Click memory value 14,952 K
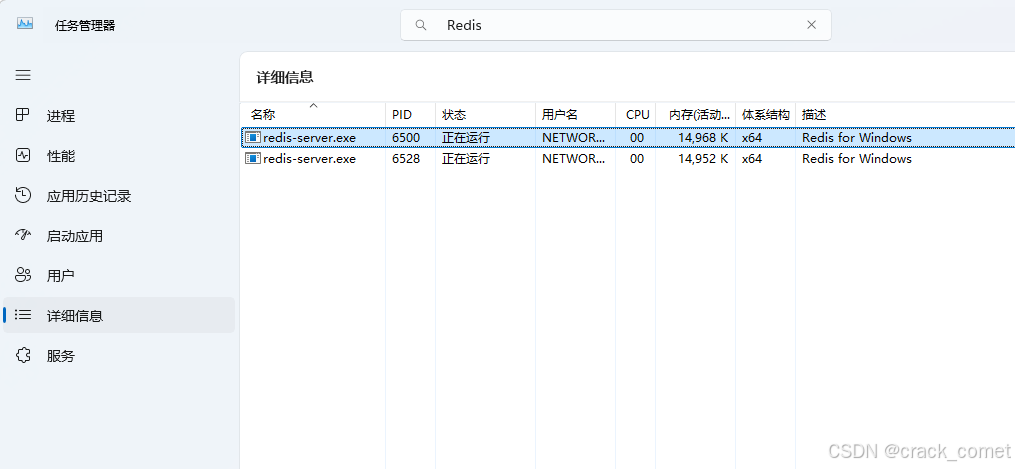 coord(703,158)
